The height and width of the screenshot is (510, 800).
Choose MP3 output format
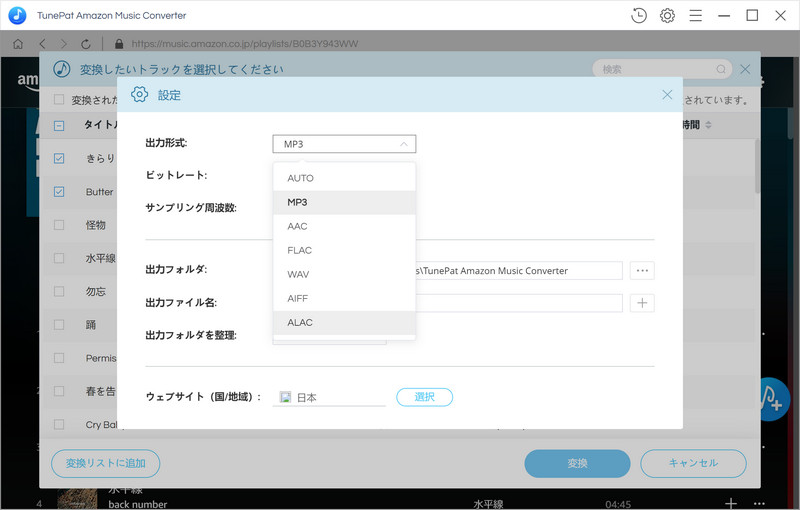[x=344, y=202]
